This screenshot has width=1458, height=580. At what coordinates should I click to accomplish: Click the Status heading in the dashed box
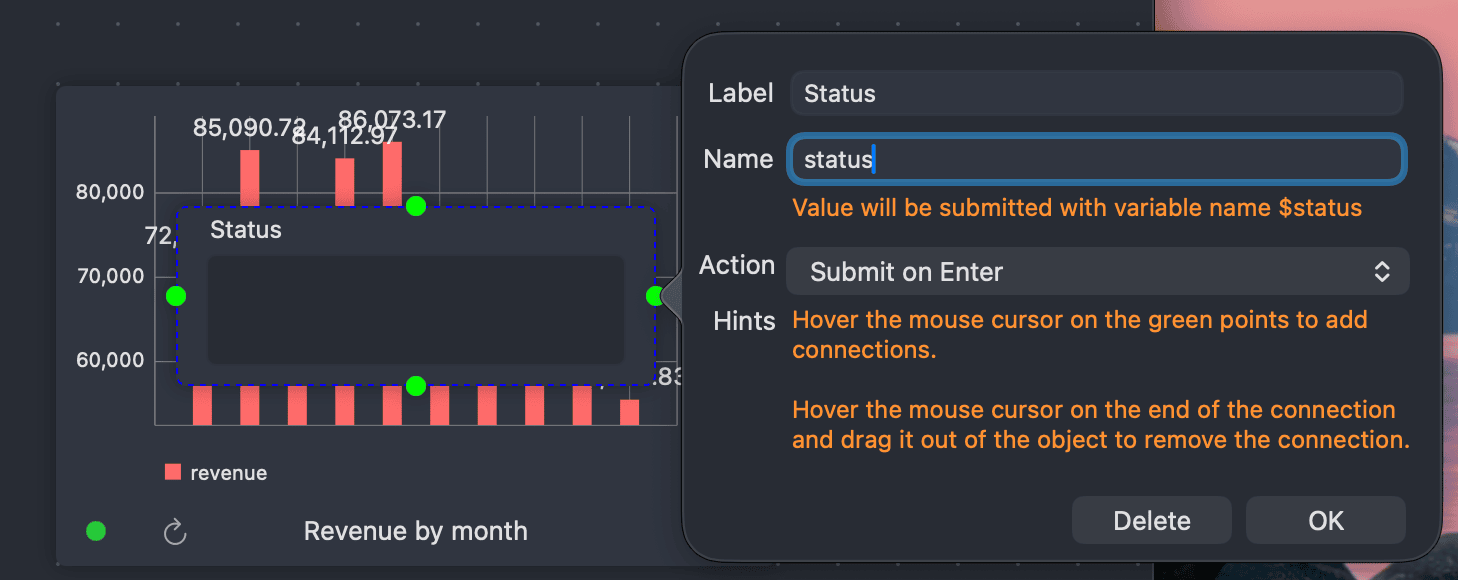click(246, 230)
